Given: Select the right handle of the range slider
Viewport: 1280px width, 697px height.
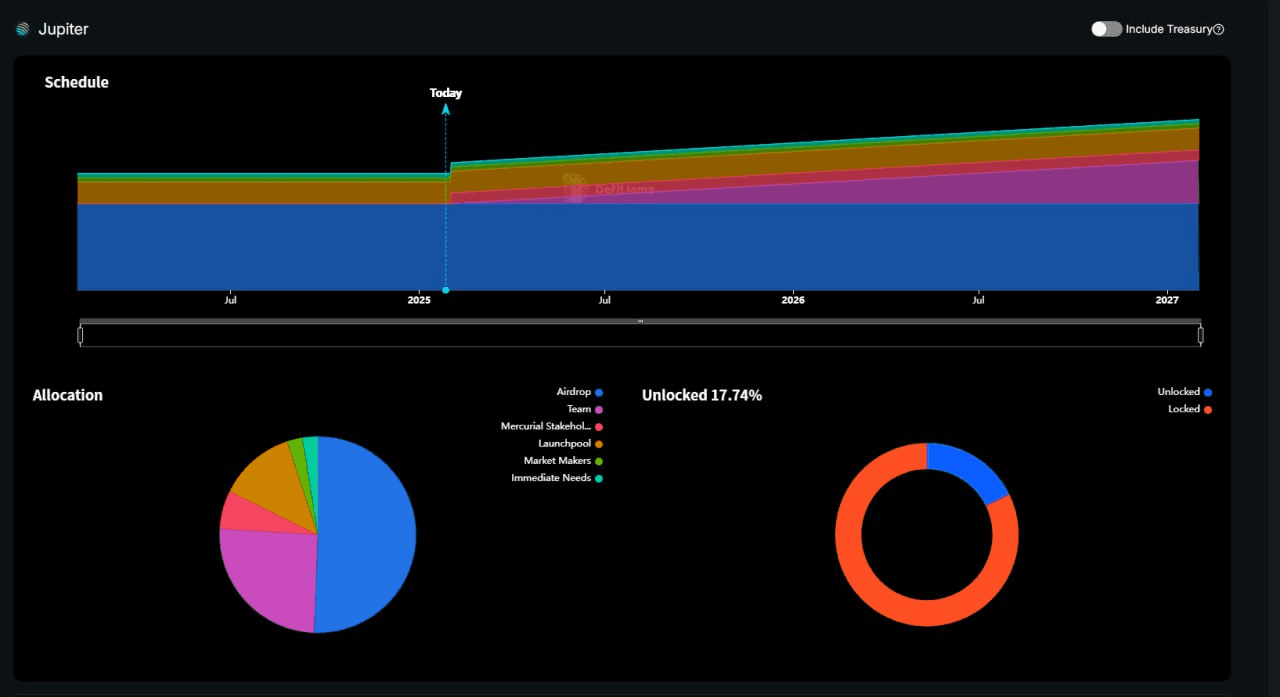Looking at the screenshot, I should tap(1200, 335).
